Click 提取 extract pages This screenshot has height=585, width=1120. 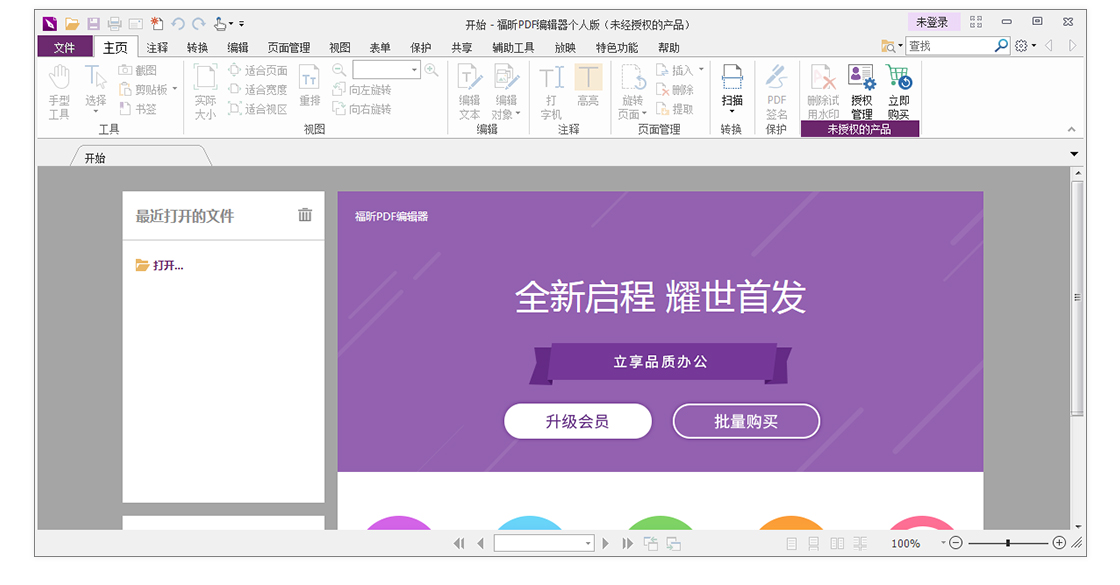[675, 109]
